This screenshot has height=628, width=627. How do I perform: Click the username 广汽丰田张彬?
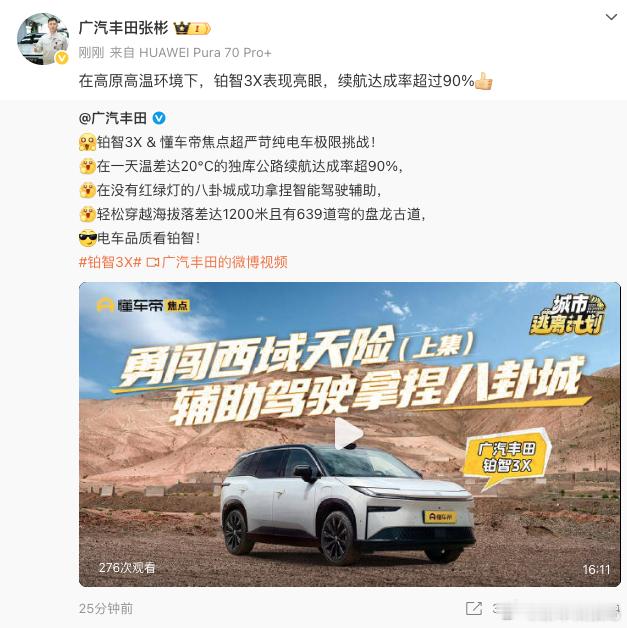(123, 28)
